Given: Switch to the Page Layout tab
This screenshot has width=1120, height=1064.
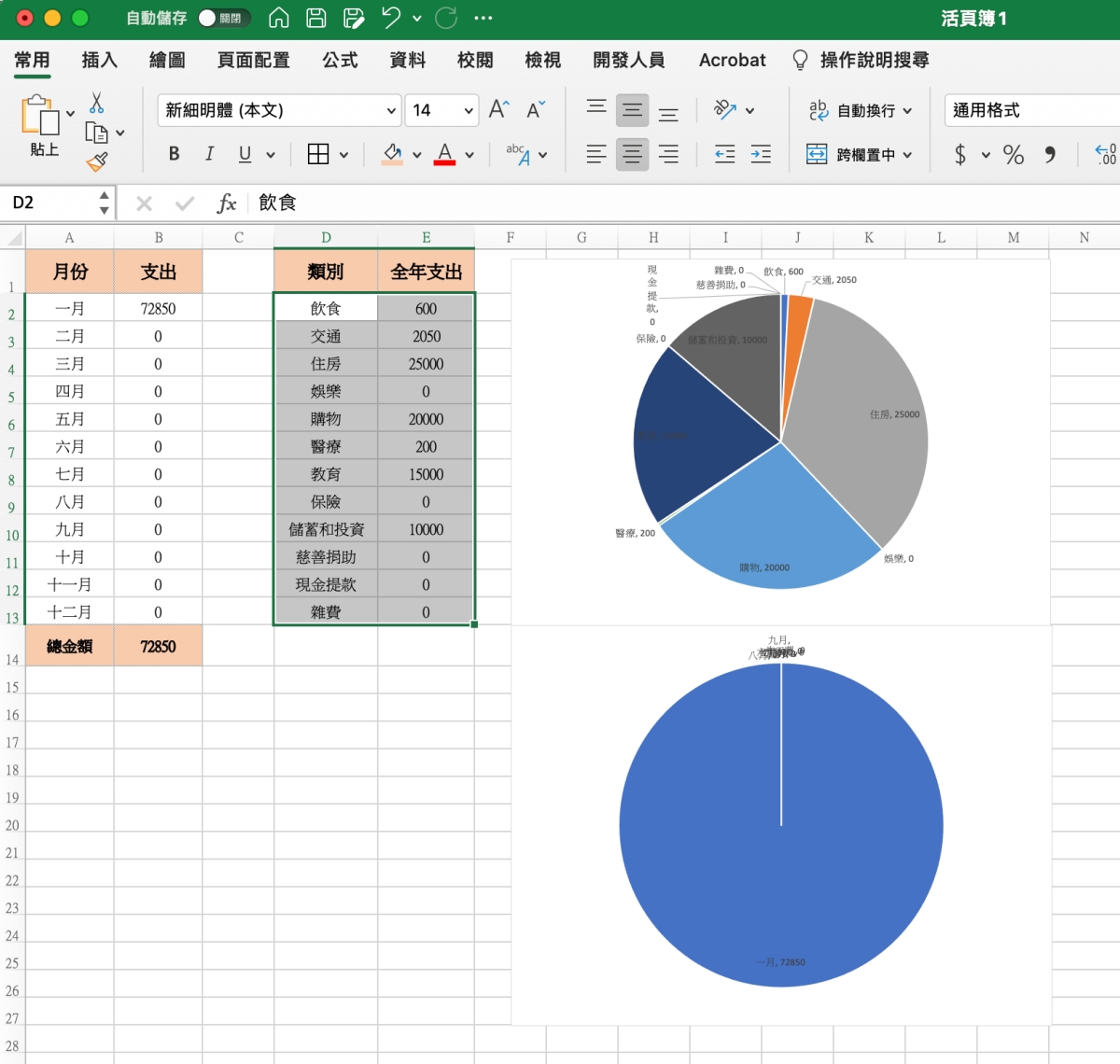Looking at the screenshot, I should [x=253, y=60].
